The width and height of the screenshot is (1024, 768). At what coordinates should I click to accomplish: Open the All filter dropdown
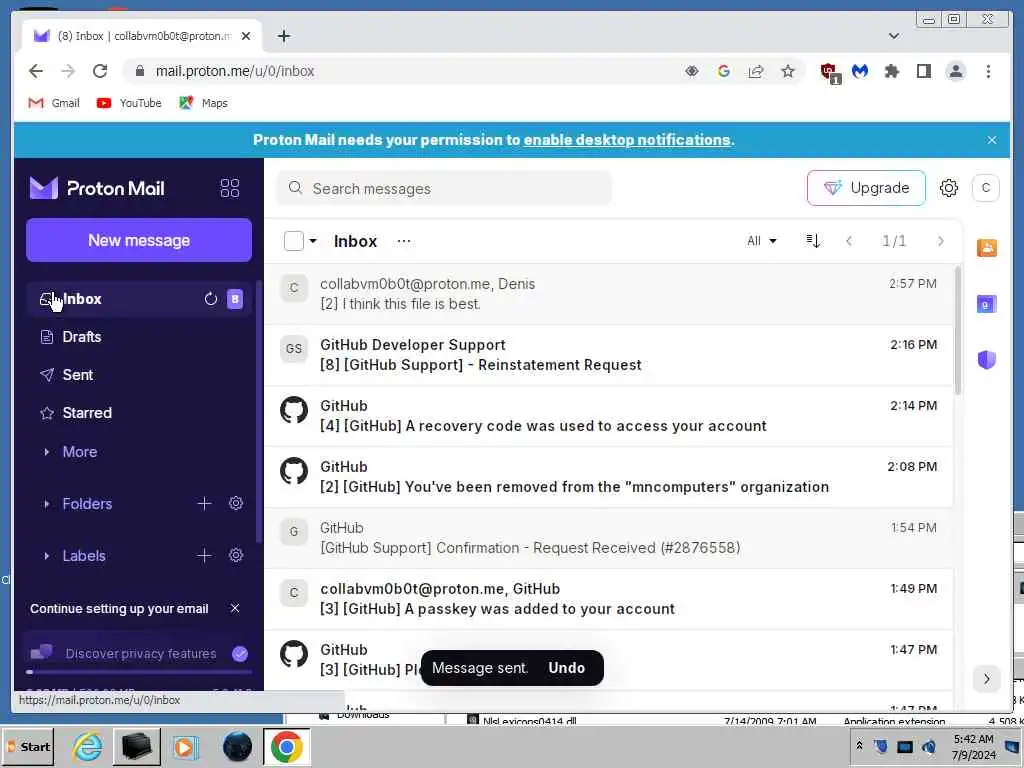tap(761, 241)
